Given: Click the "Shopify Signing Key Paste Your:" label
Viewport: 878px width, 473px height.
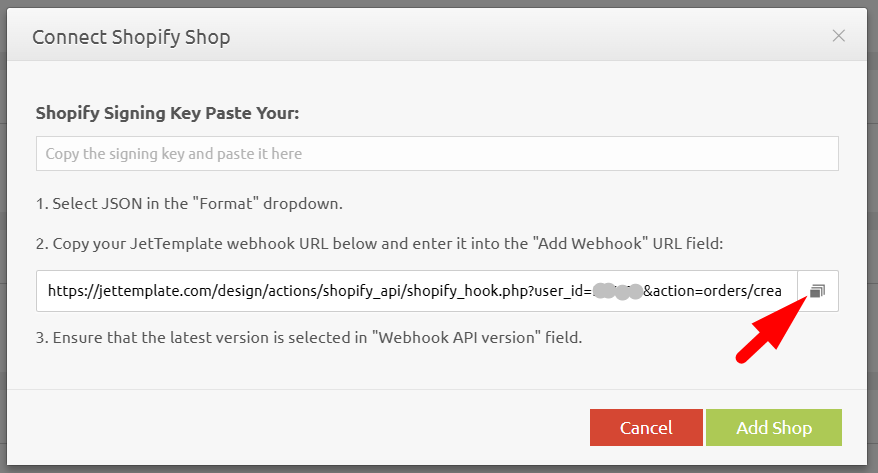Looking at the screenshot, I should (167, 113).
